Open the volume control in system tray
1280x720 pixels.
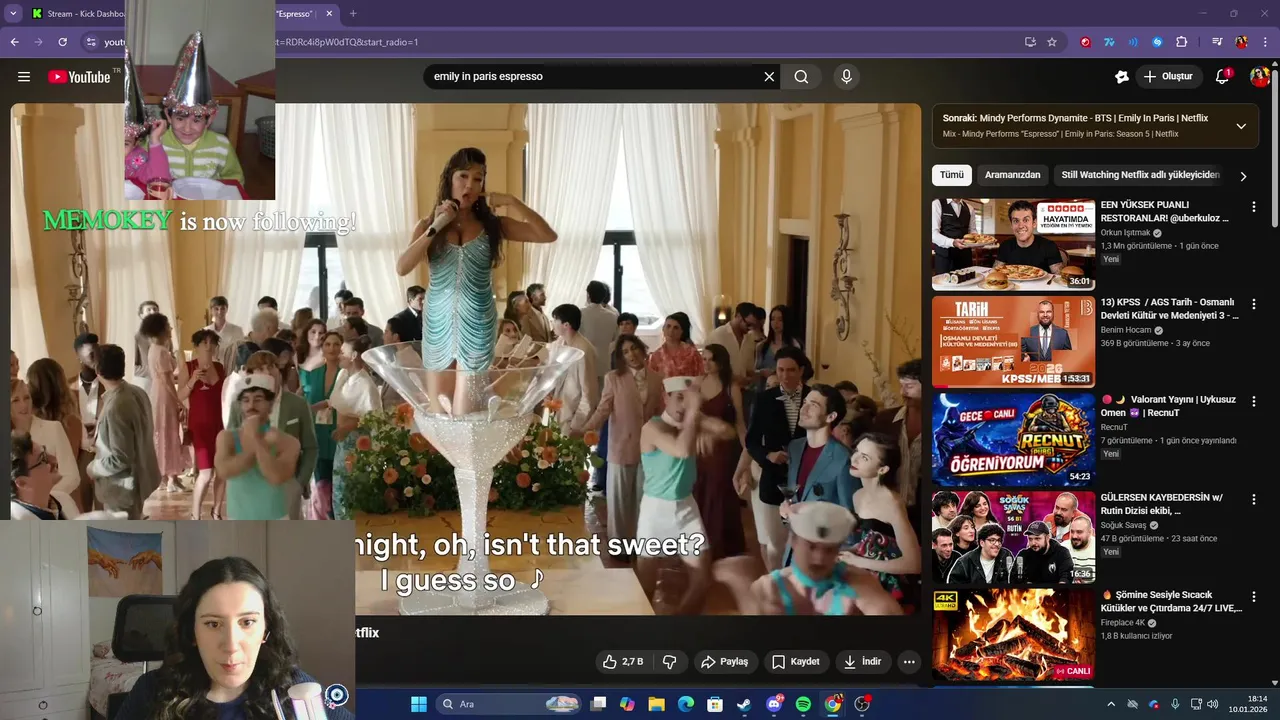(1212, 704)
